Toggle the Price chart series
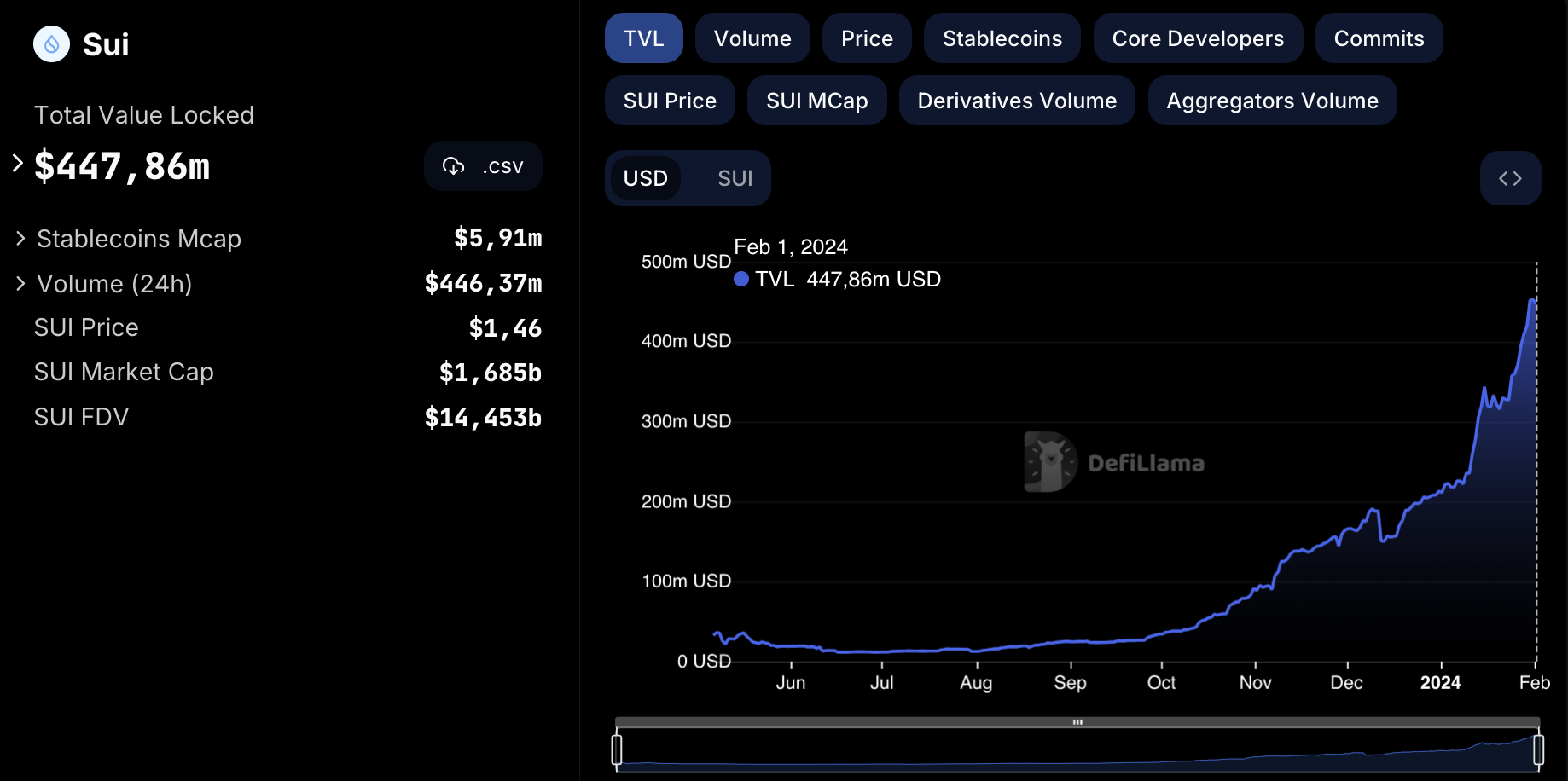Screen dimensions: 1568x781 (x=867, y=38)
